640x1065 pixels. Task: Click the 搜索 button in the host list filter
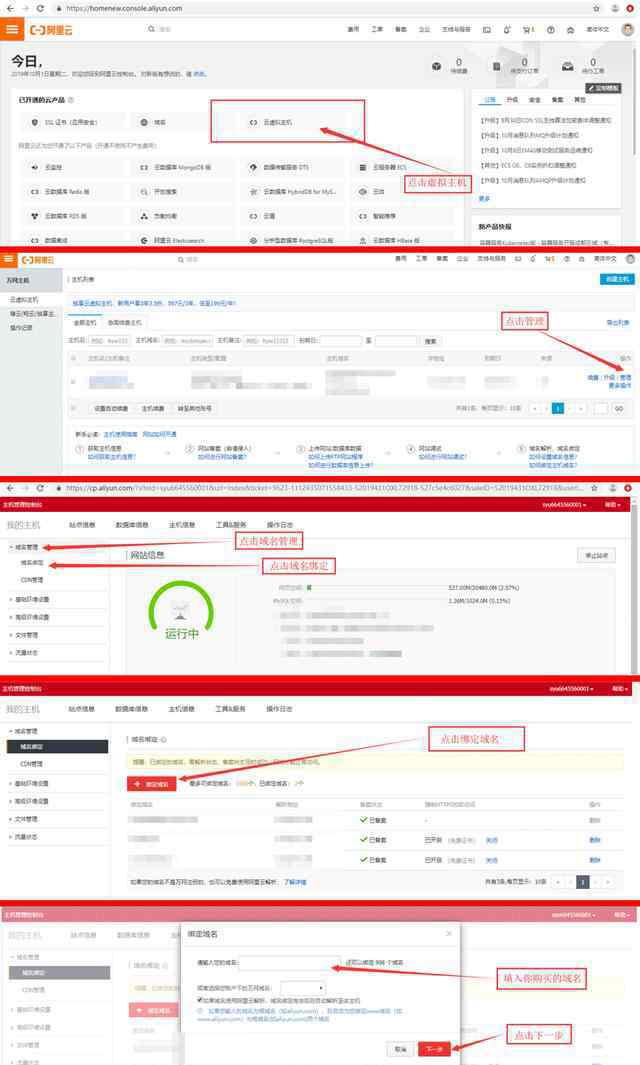pyautogui.click(x=430, y=341)
